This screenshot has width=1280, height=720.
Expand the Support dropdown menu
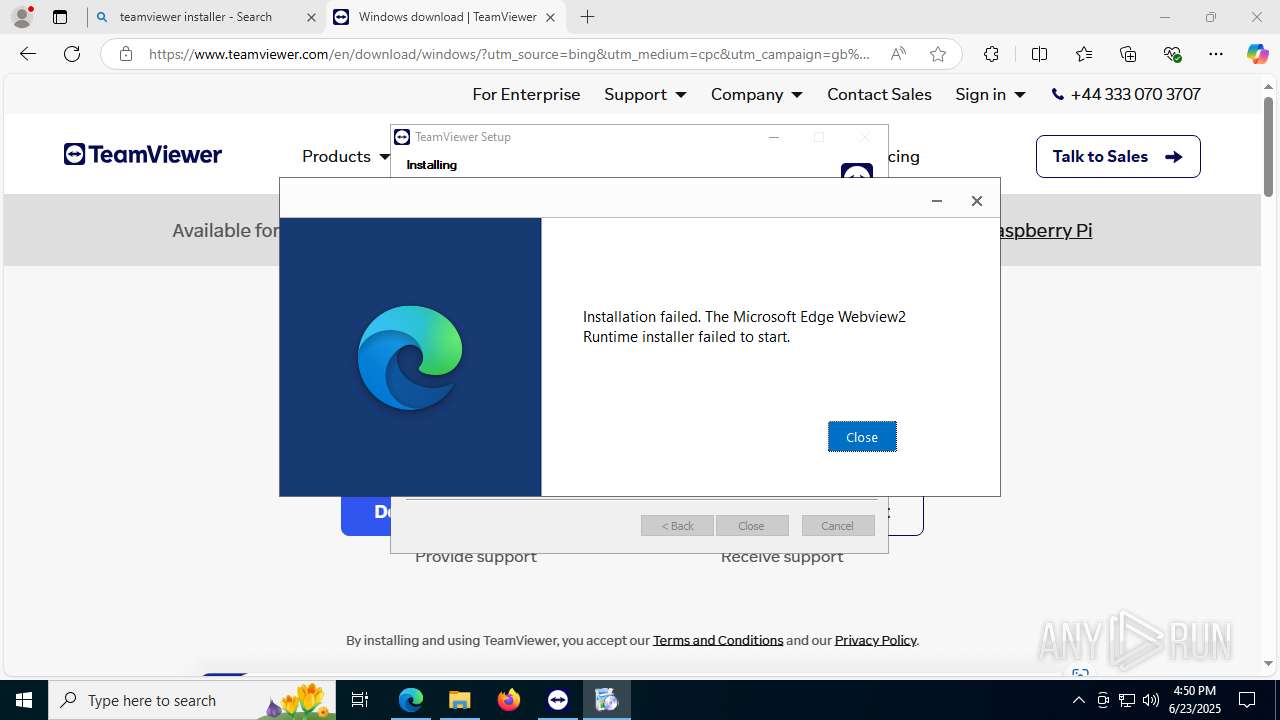pyautogui.click(x=645, y=94)
